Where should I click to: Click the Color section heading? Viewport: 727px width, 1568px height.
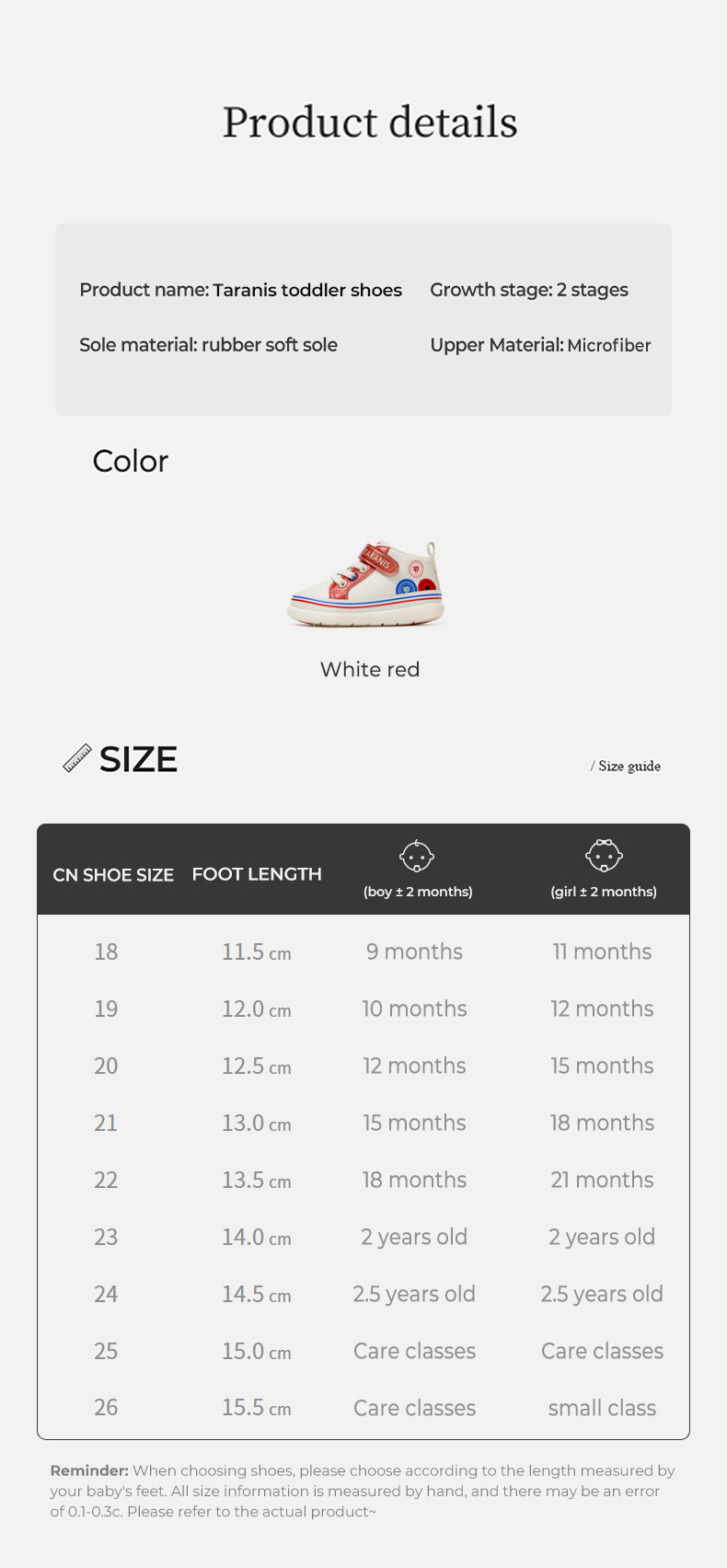[x=131, y=461]
